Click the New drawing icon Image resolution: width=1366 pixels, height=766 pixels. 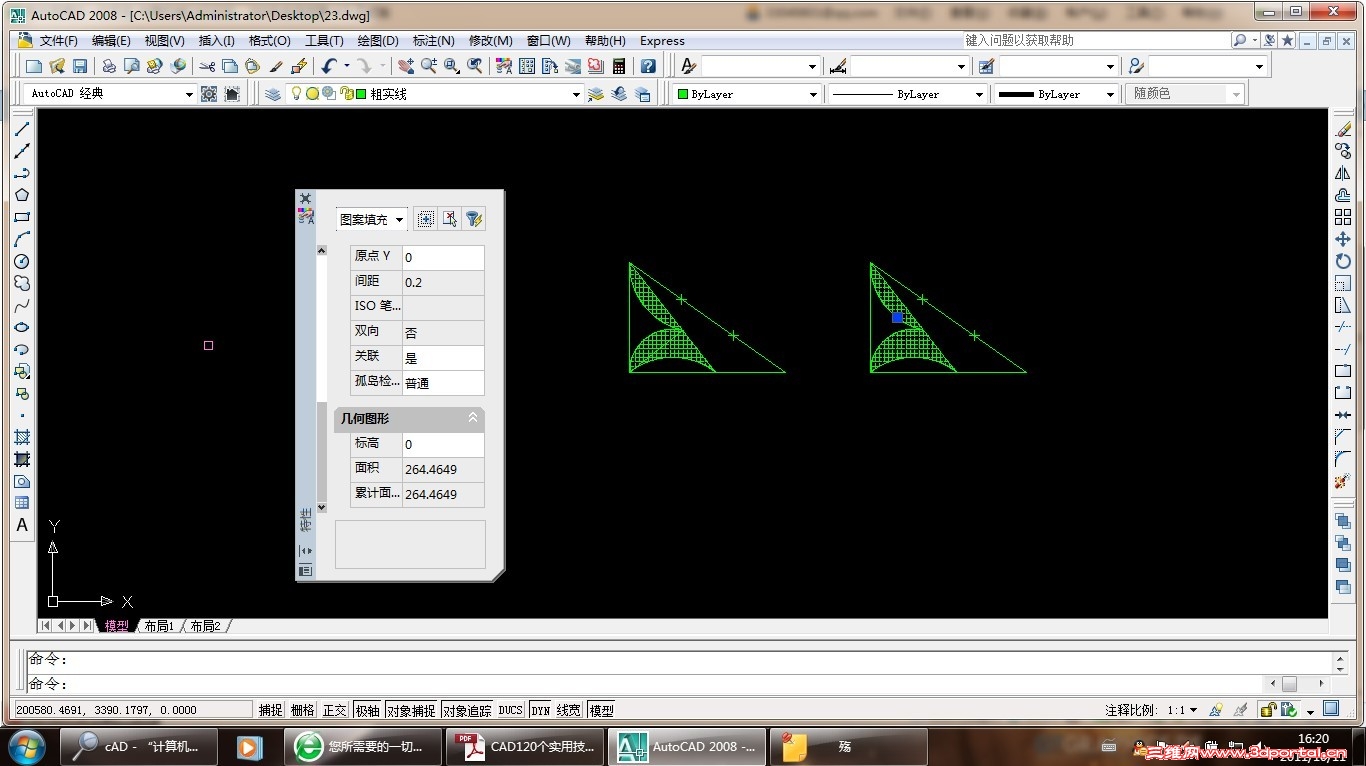pyautogui.click(x=34, y=66)
